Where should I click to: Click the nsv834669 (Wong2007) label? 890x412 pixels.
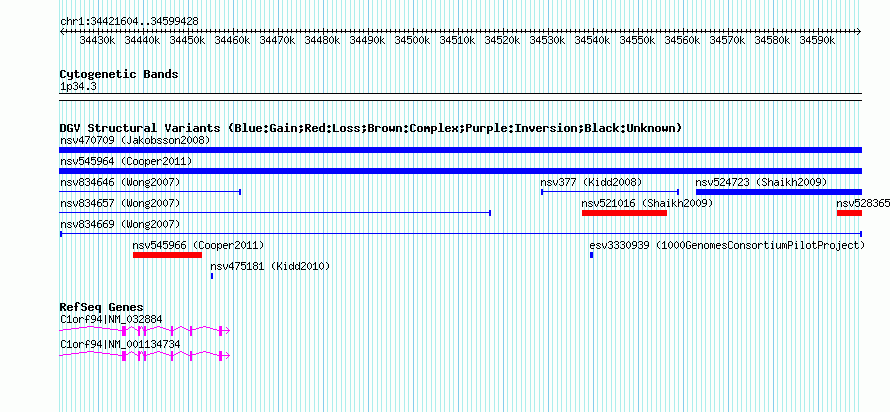(120, 224)
